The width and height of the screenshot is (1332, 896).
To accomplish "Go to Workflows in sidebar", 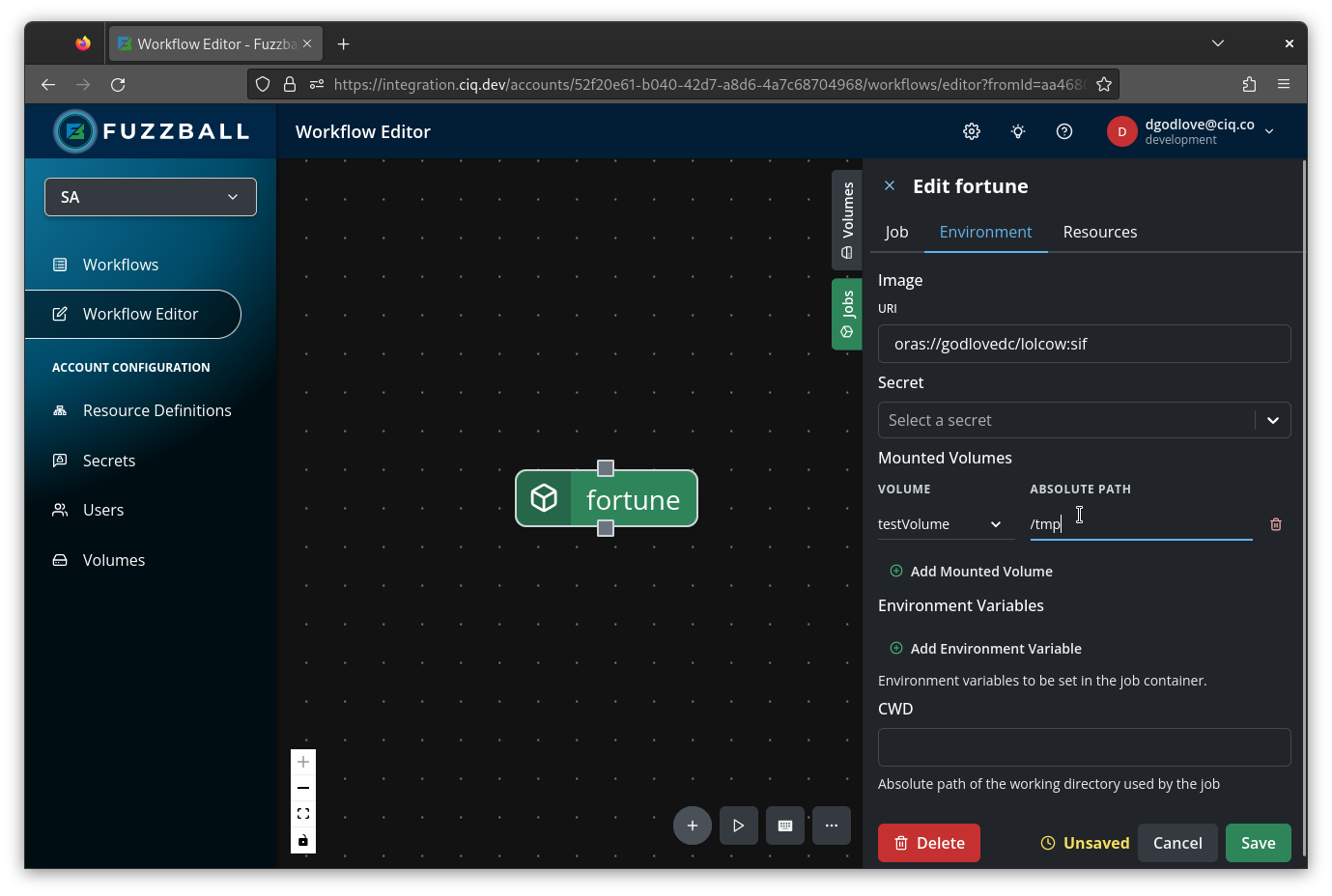I will 121,265.
